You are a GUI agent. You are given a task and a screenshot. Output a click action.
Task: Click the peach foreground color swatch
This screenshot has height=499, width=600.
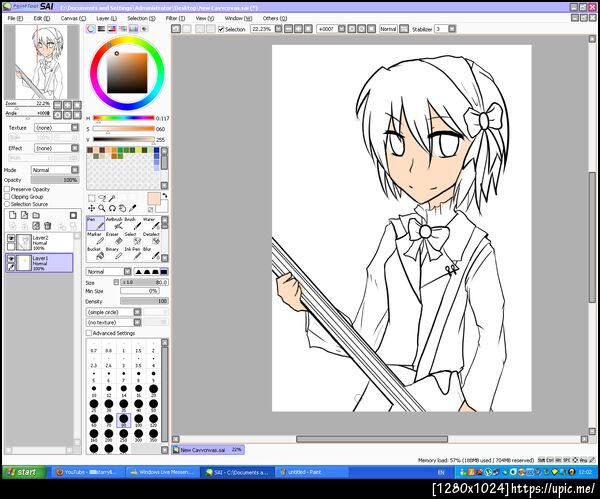(x=153, y=199)
